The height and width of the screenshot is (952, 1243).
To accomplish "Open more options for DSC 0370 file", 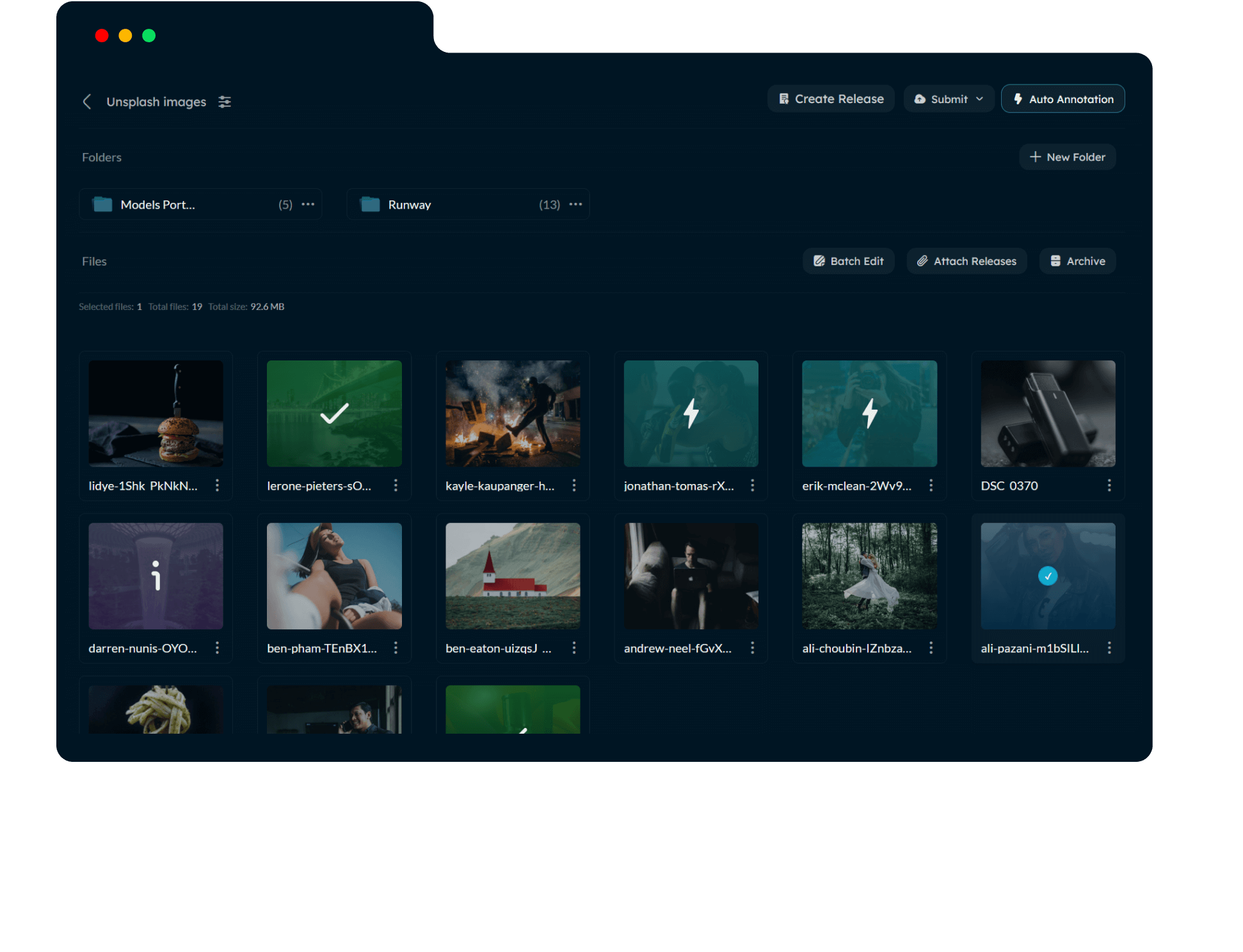I will (1109, 486).
